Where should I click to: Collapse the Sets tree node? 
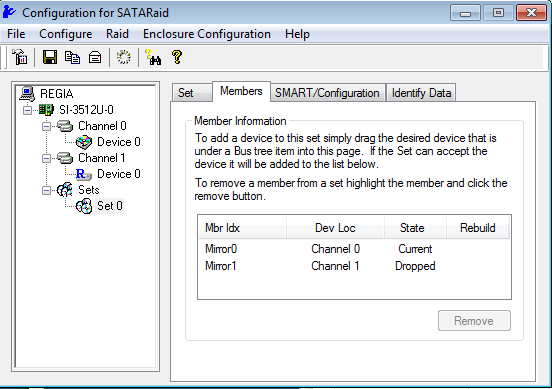(46, 190)
